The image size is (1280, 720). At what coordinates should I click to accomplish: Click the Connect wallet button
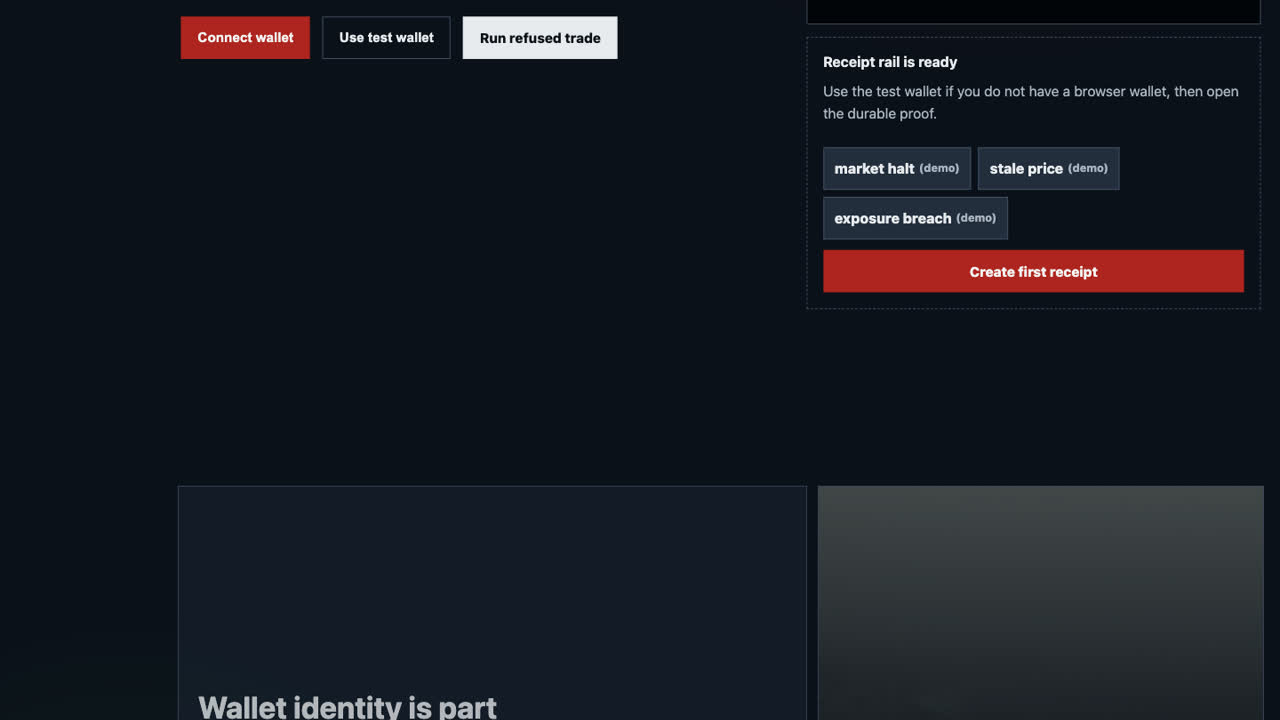point(245,38)
